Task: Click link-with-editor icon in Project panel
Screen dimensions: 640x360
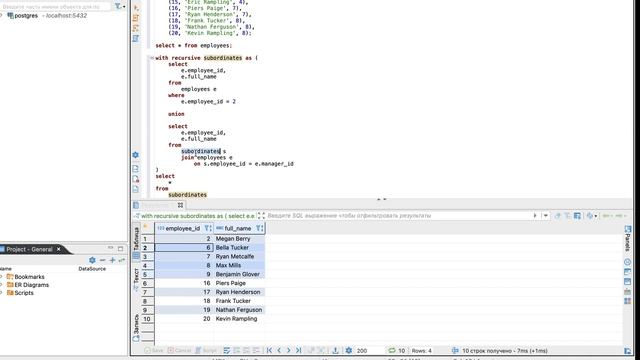Action: 122,260
